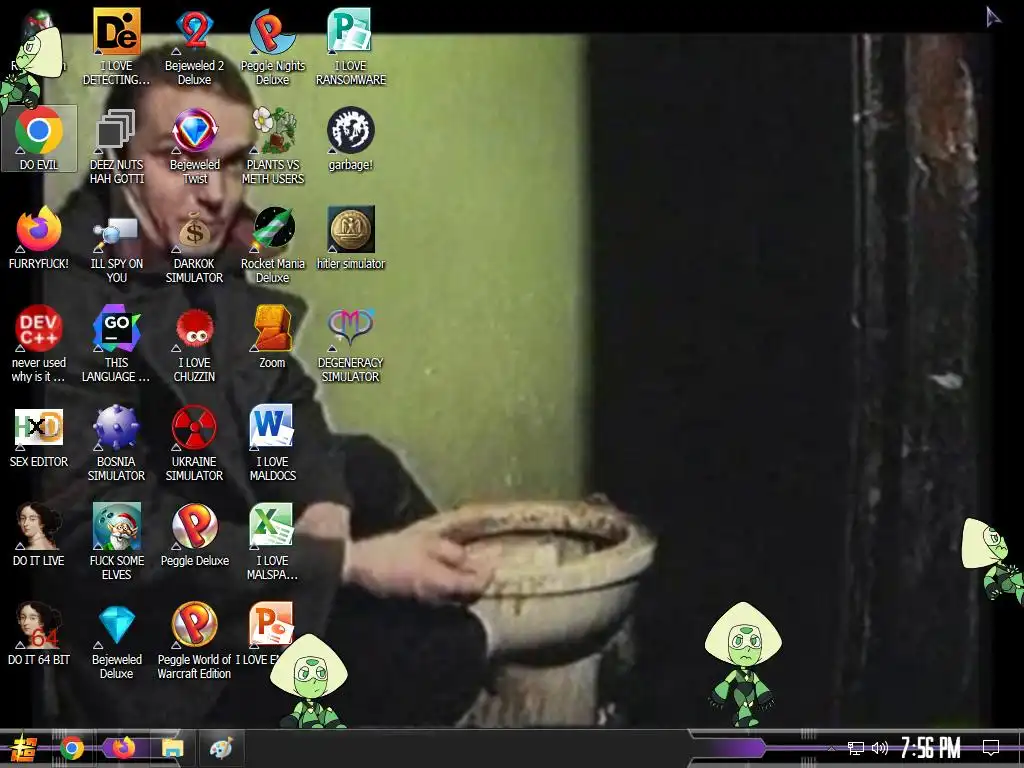Open the blue diamond Bejeweled Deluxe icon
1024x768 pixels.
pos(116,625)
